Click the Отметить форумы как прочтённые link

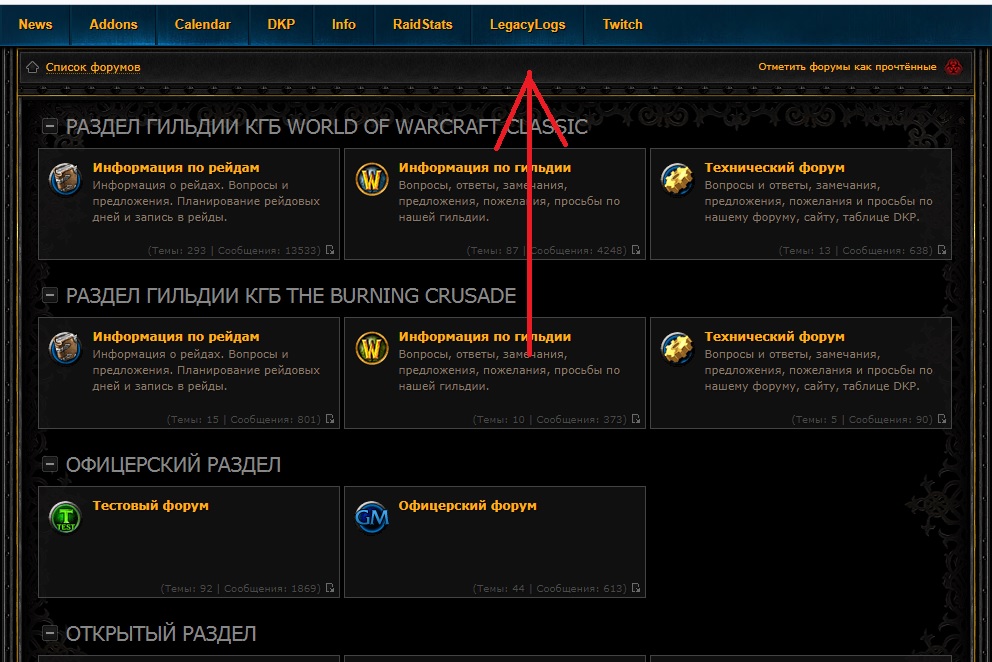pos(847,67)
